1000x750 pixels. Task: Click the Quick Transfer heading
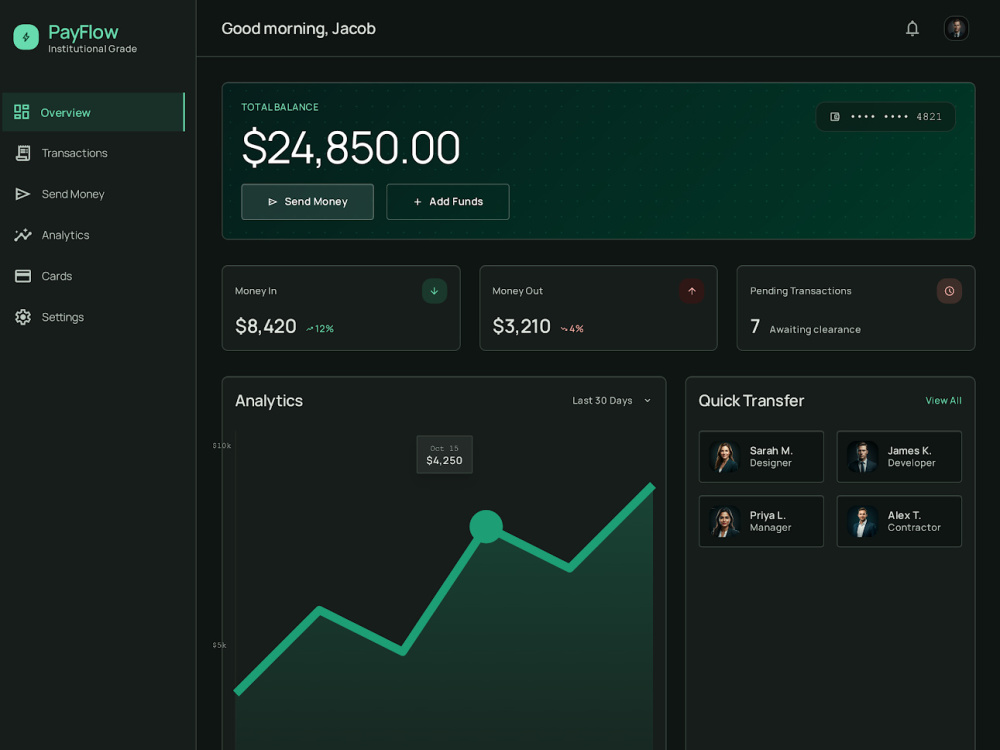(751, 401)
